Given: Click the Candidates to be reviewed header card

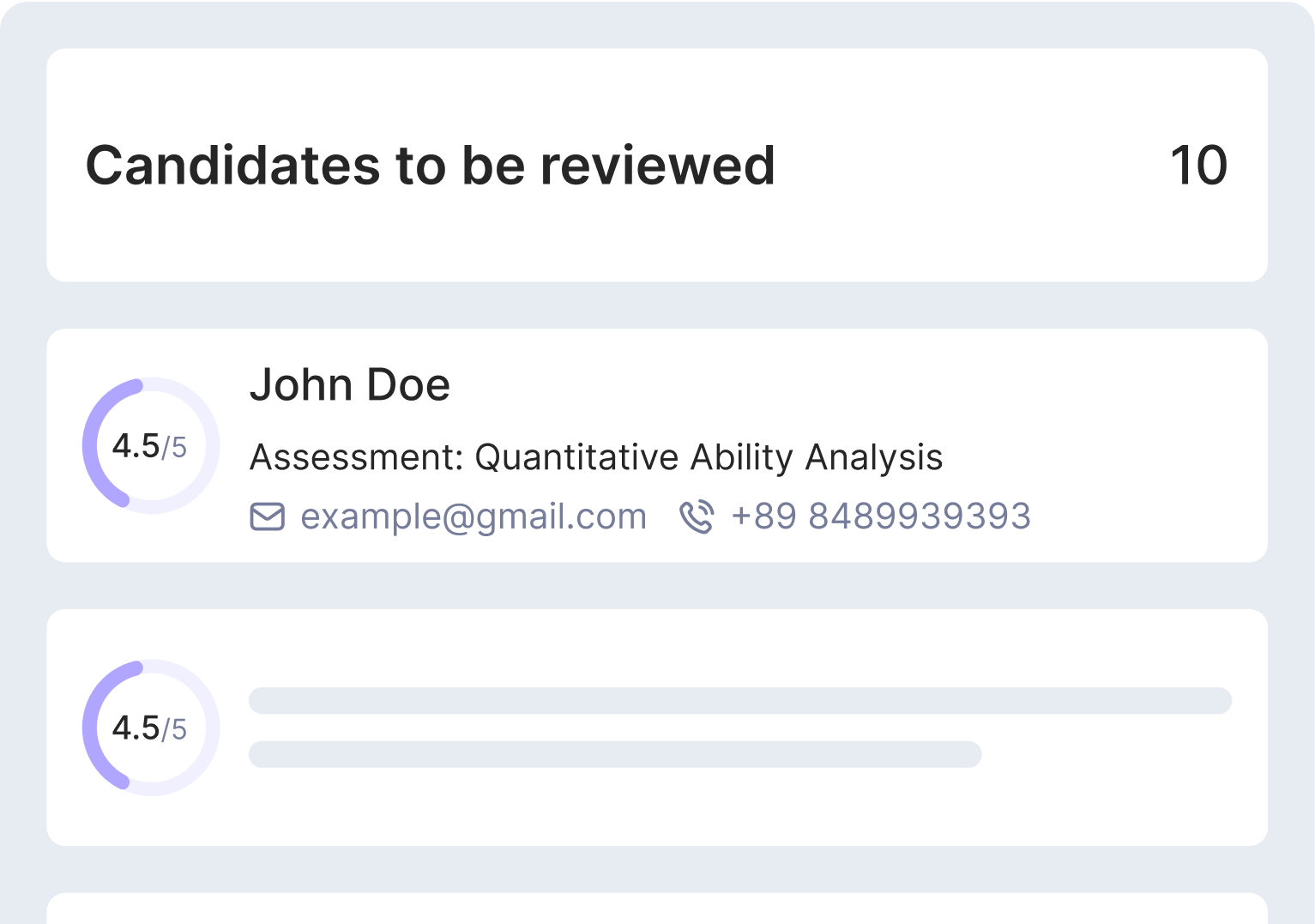Looking at the screenshot, I should 657,165.
